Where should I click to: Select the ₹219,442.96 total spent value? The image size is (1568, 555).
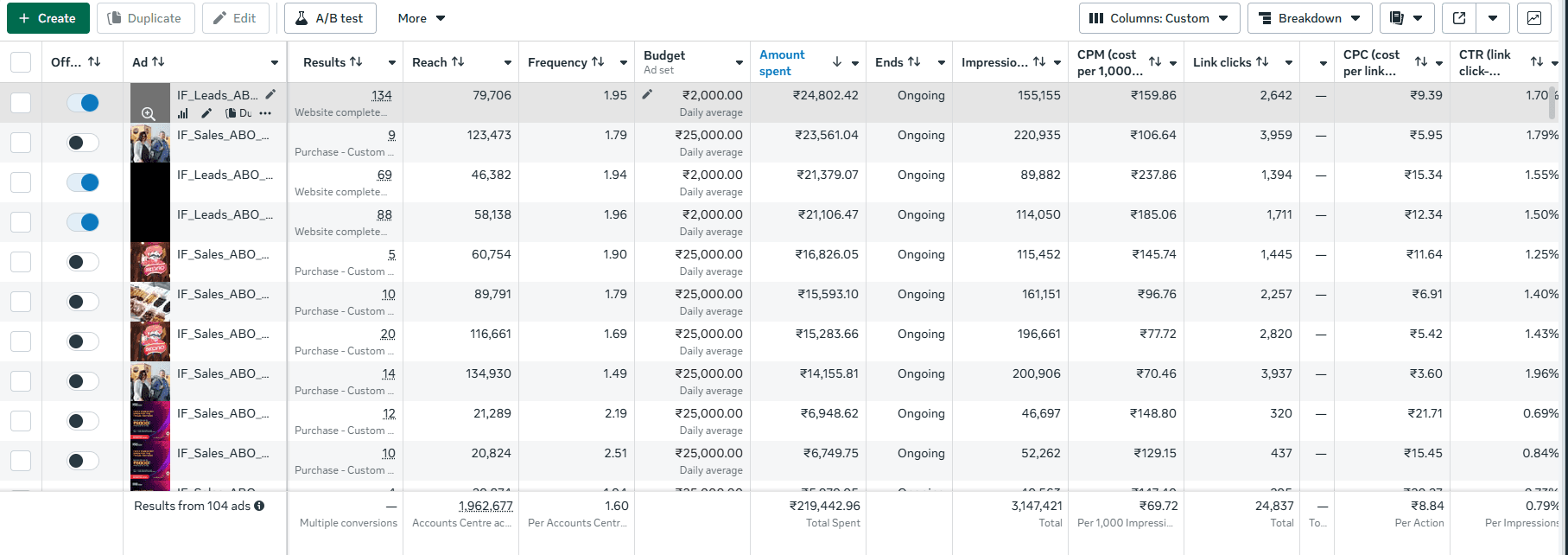click(x=824, y=506)
